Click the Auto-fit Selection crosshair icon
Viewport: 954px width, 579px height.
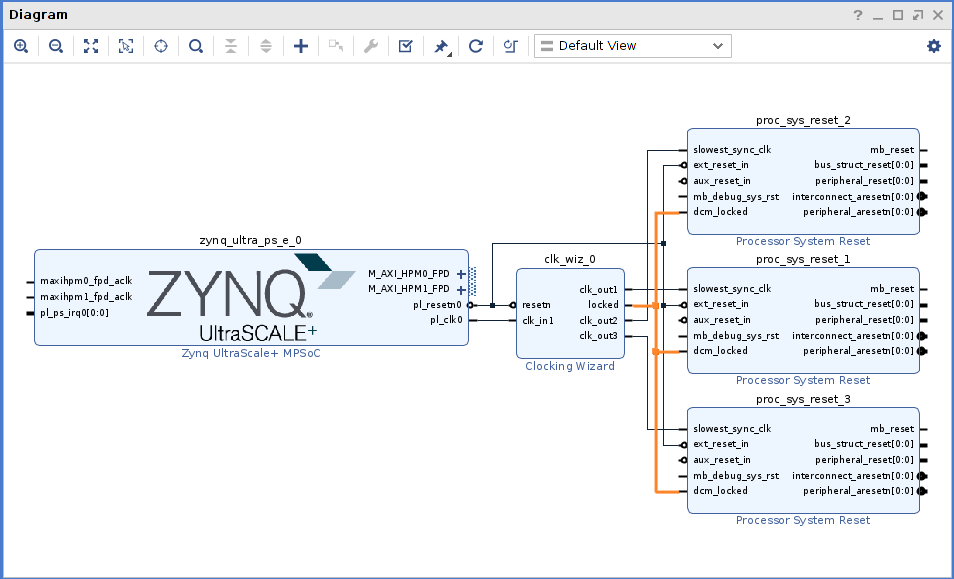point(161,46)
